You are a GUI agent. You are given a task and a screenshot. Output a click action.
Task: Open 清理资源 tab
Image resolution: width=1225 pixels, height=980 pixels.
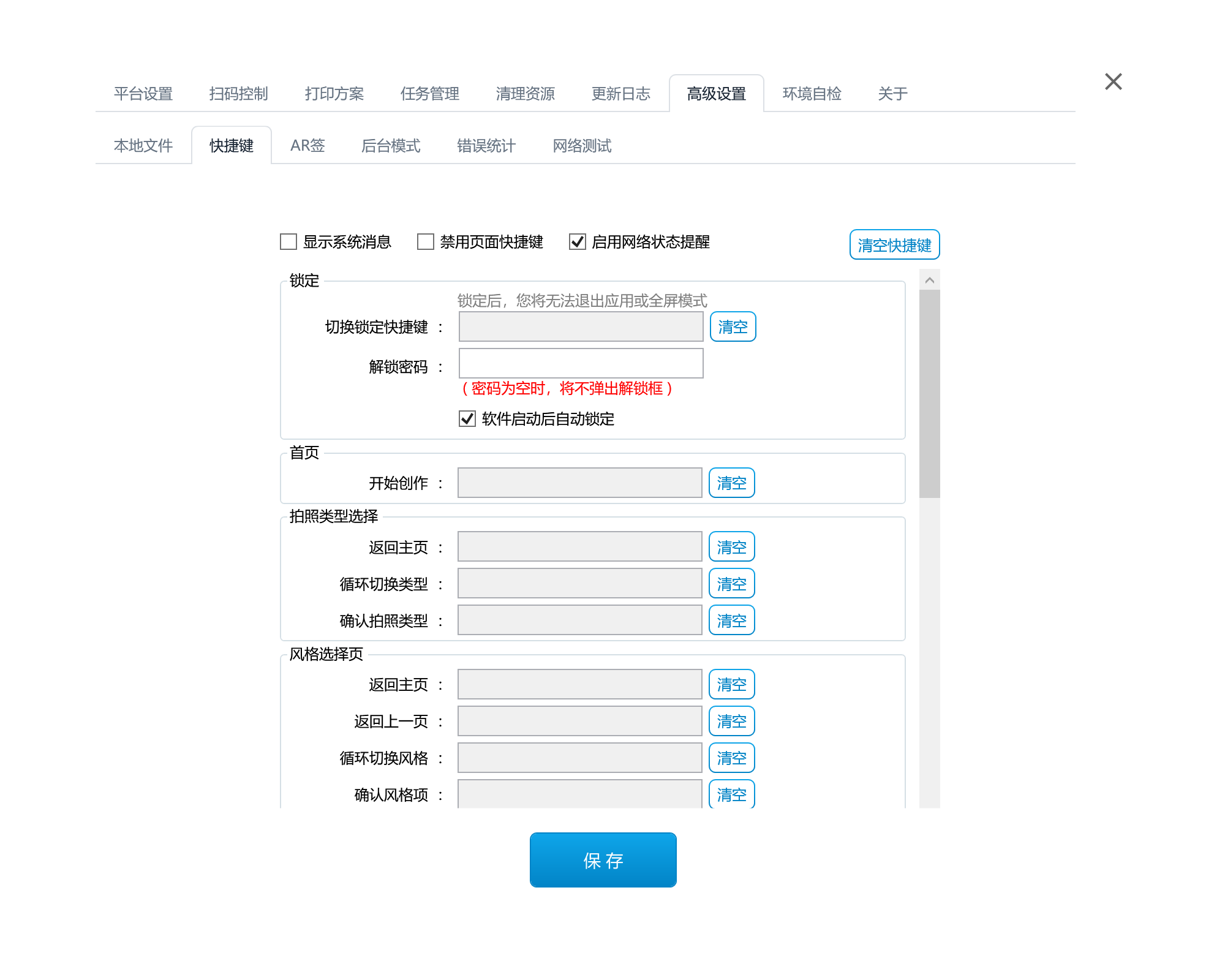click(x=526, y=94)
